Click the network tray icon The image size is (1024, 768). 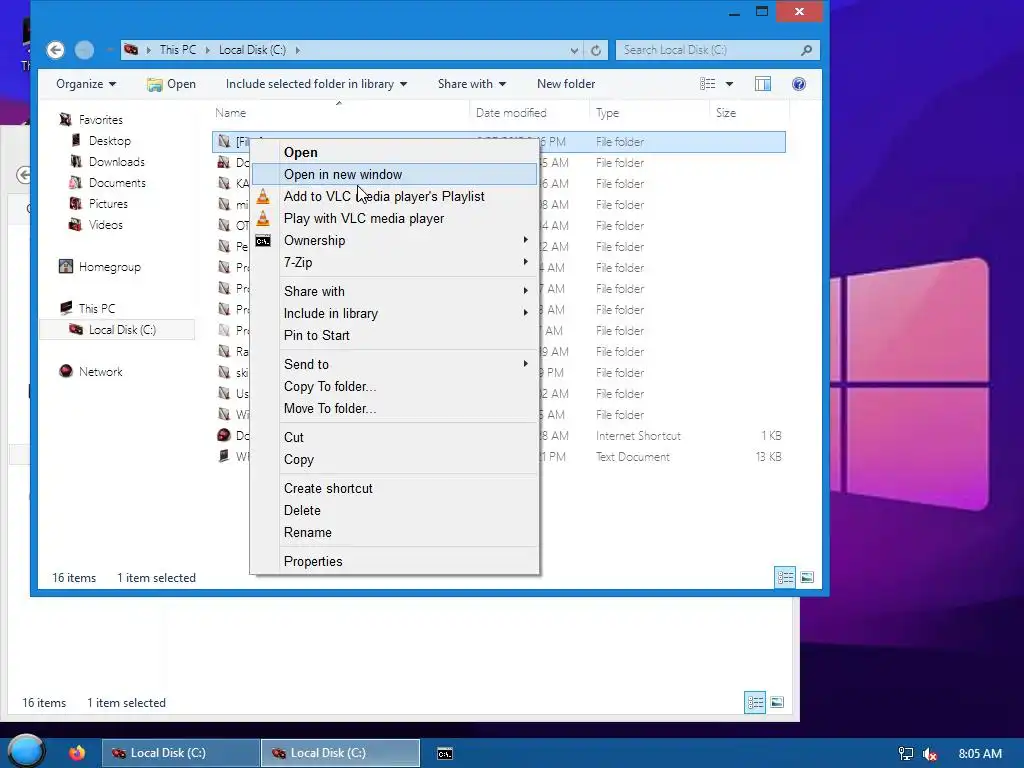tap(906, 754)
